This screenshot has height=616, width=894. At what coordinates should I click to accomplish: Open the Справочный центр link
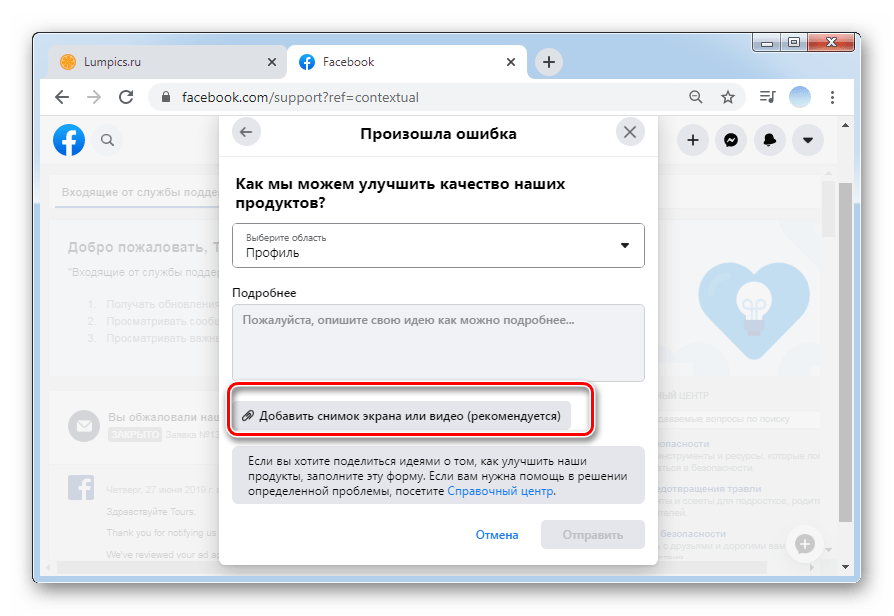click(500, 491)
